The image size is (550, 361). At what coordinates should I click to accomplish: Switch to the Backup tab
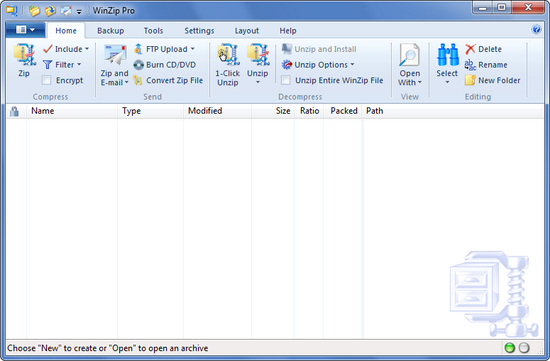point(110,31)
